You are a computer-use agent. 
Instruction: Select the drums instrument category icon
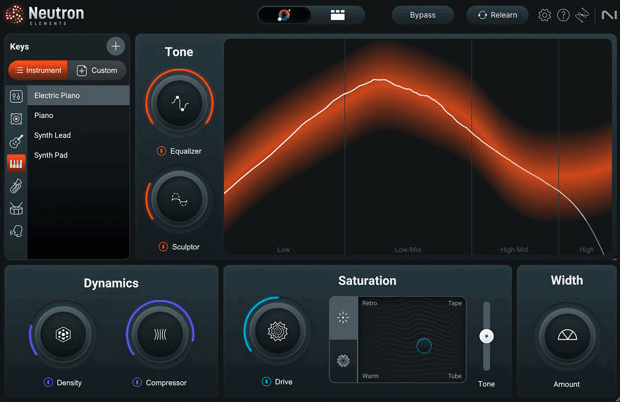point(16,208)
